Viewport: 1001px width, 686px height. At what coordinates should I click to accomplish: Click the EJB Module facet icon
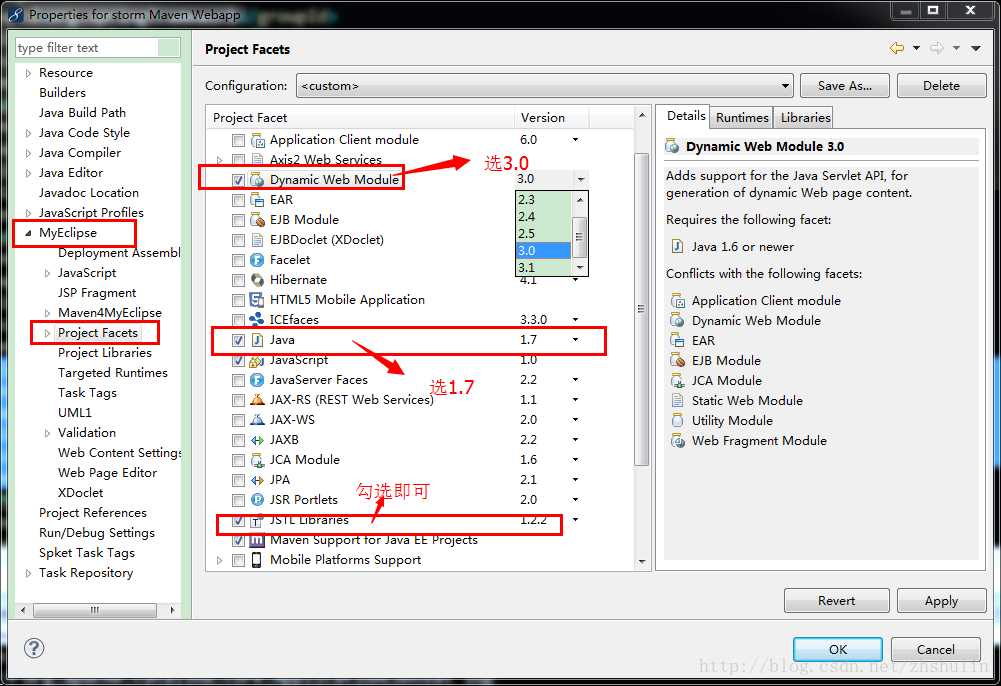point(257,220)
